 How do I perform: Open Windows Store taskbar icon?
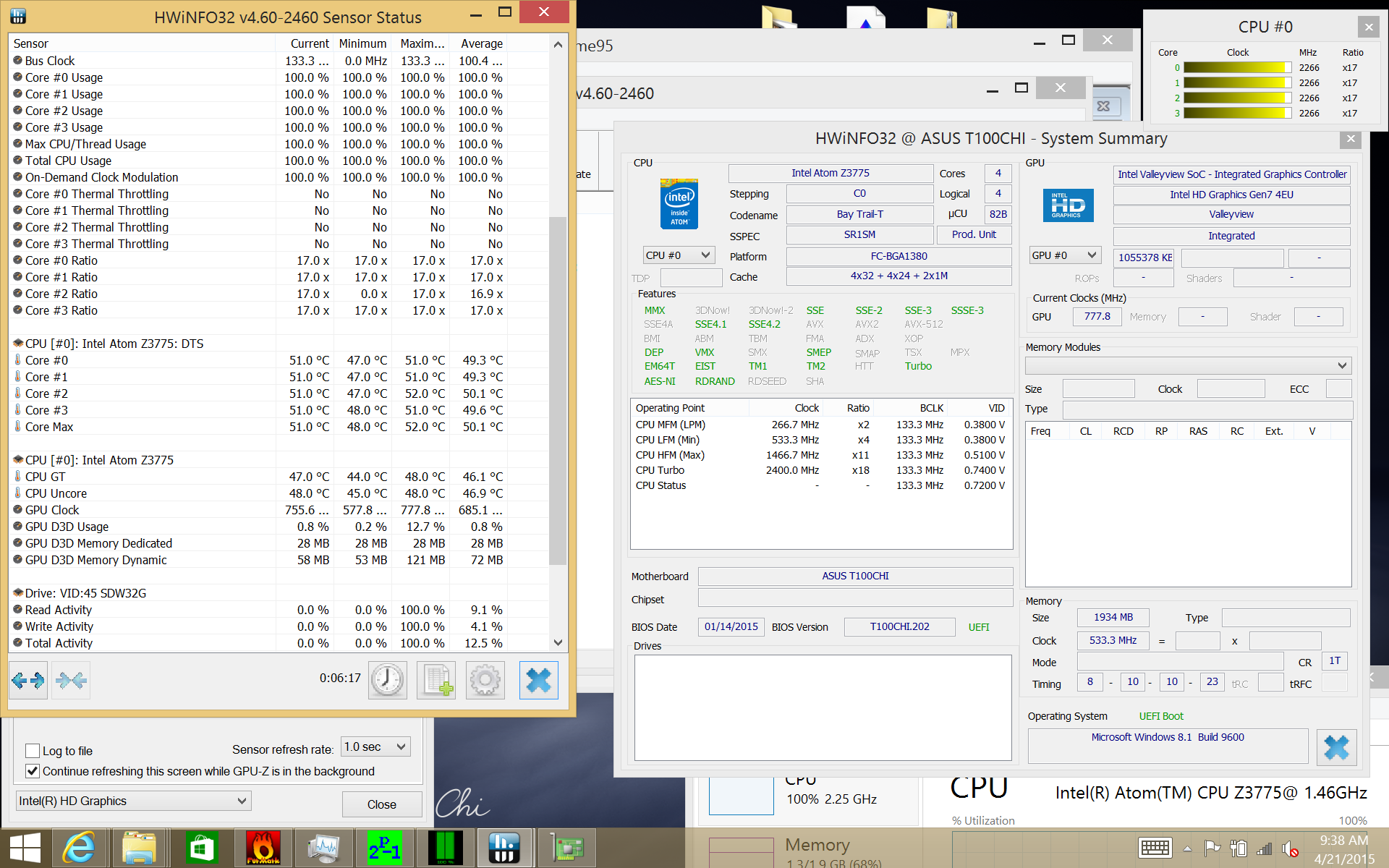click(201, 848)
